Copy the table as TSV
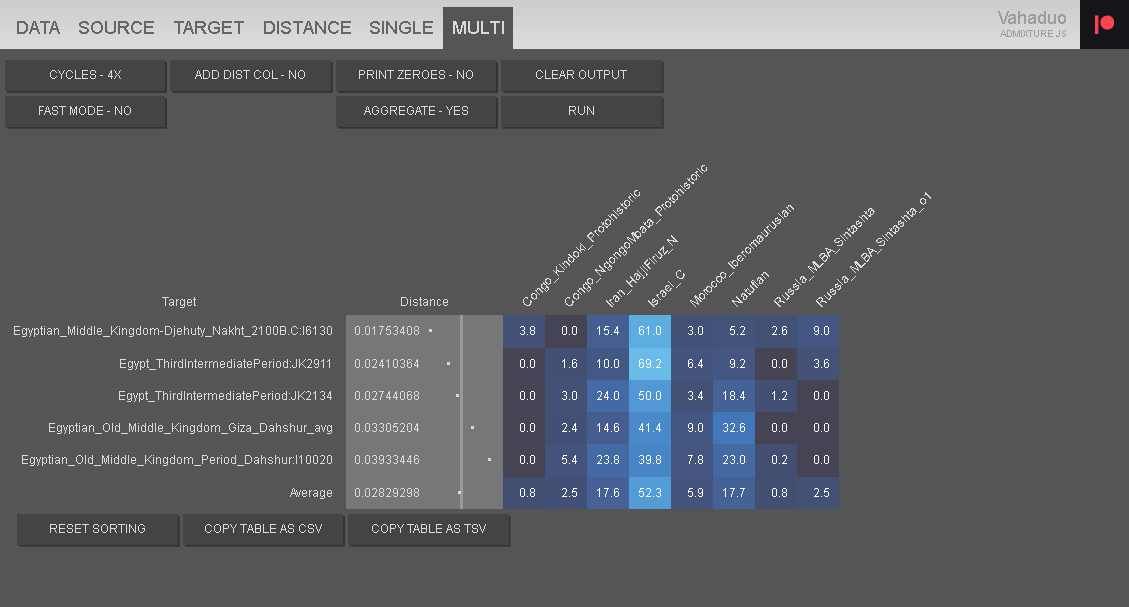This screenshot has height=607, width=1129. click(428, 529)
